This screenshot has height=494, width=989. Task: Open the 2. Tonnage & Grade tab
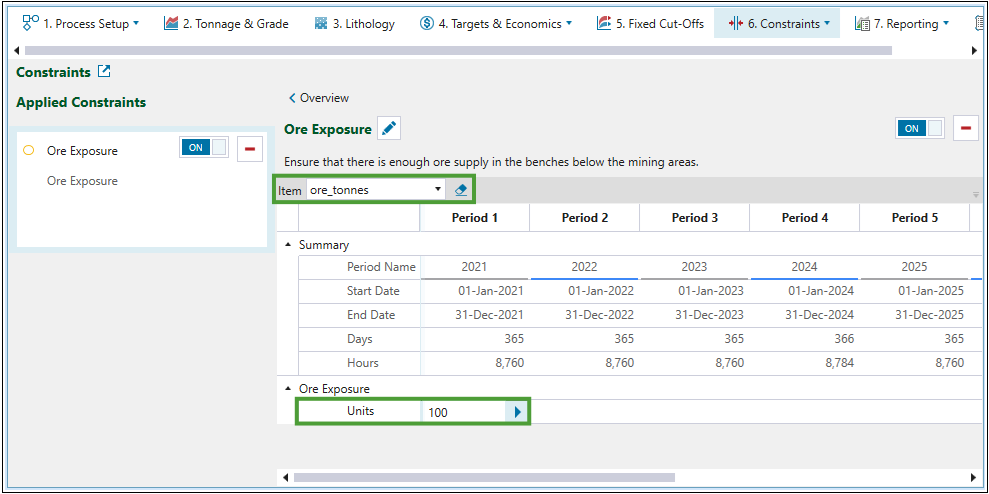(226, 24)
